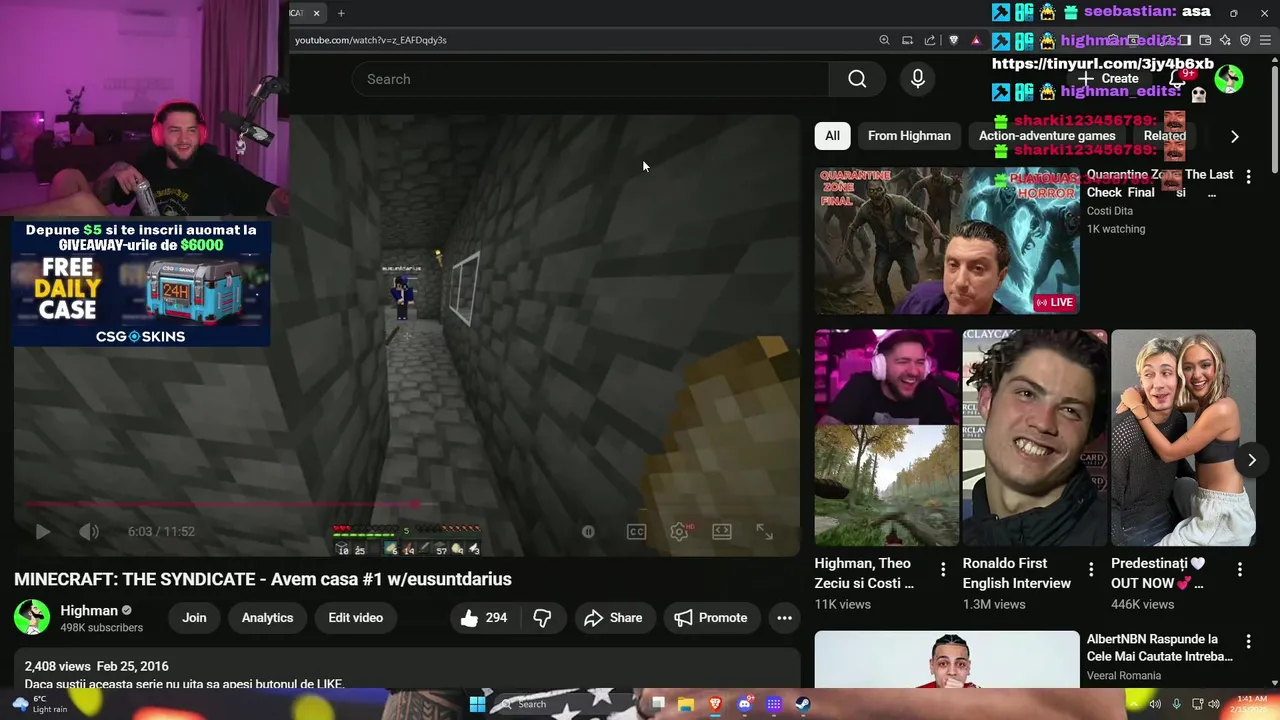This screenshot has width=1280, height=720.
Task: Select the All filter chip
Action: point(832,136)
